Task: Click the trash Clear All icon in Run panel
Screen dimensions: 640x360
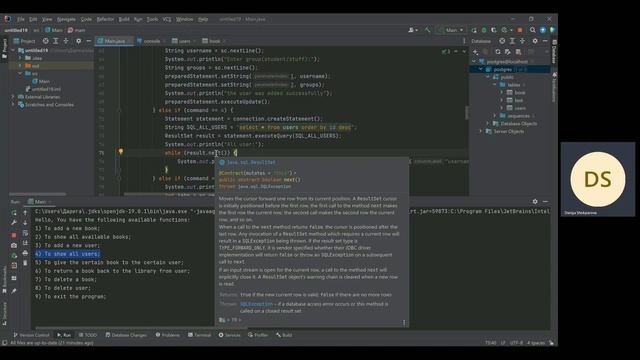Action: (x=25, y=263)
